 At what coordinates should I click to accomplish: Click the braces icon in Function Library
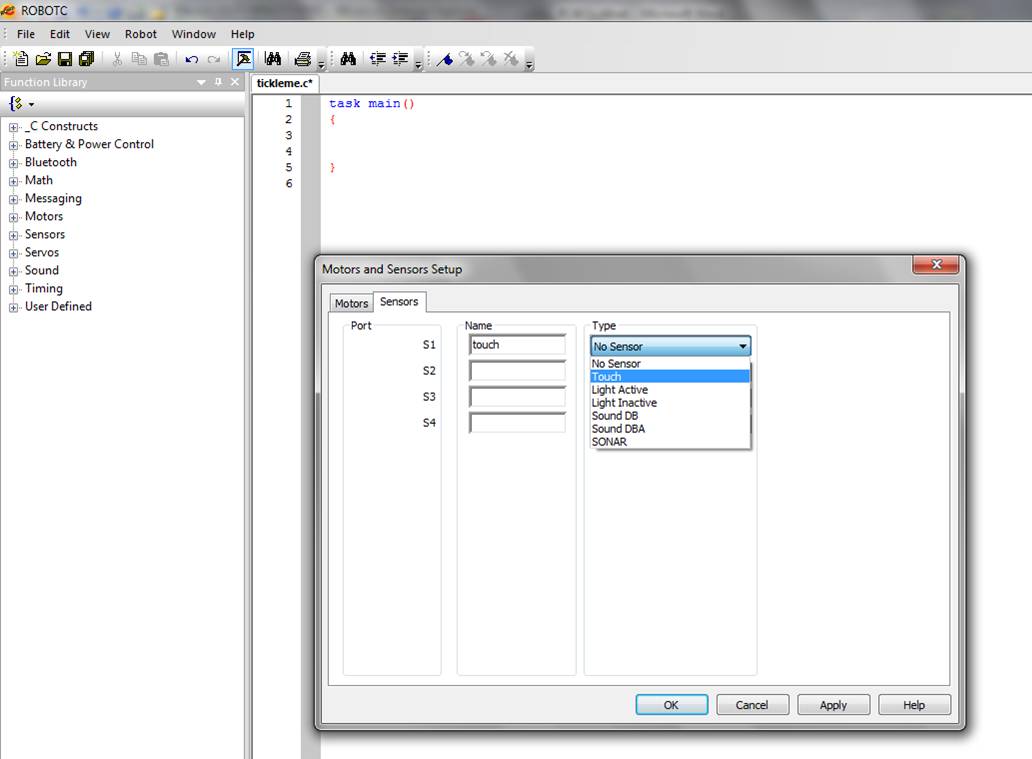(15, 103)
